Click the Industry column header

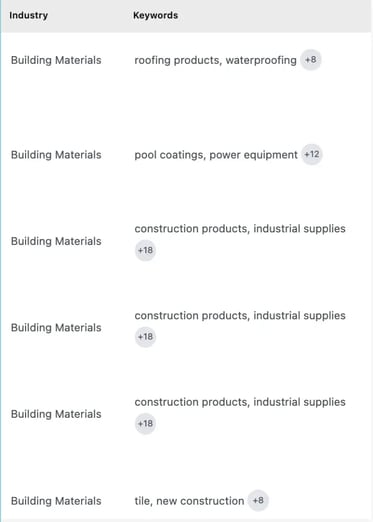[28, 15]
